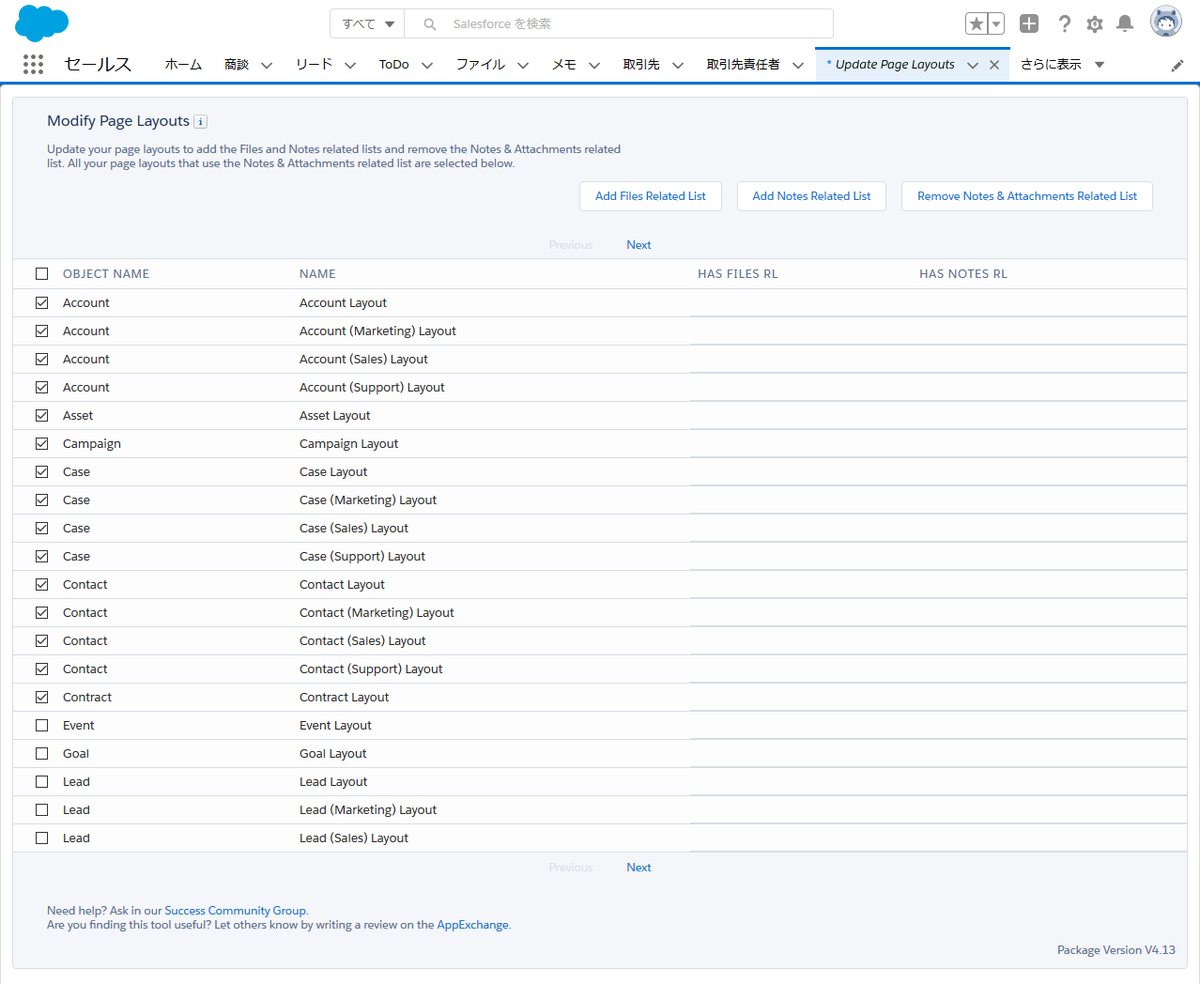Uncheck the Contact (Sales) Layout checkbox

[x=41, y=641]
